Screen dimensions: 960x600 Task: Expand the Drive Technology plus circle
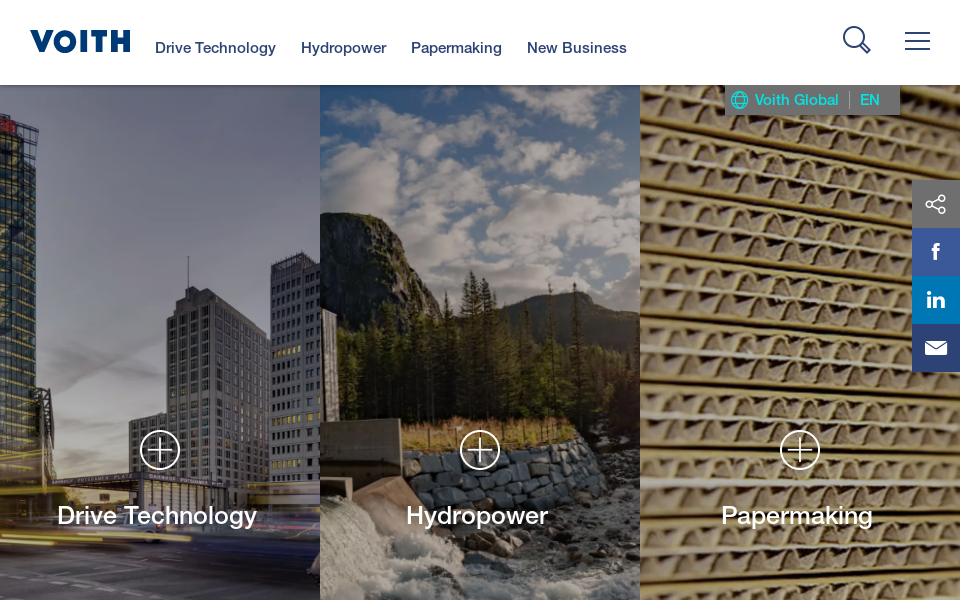pyautogui.click(x=160, y=450)
